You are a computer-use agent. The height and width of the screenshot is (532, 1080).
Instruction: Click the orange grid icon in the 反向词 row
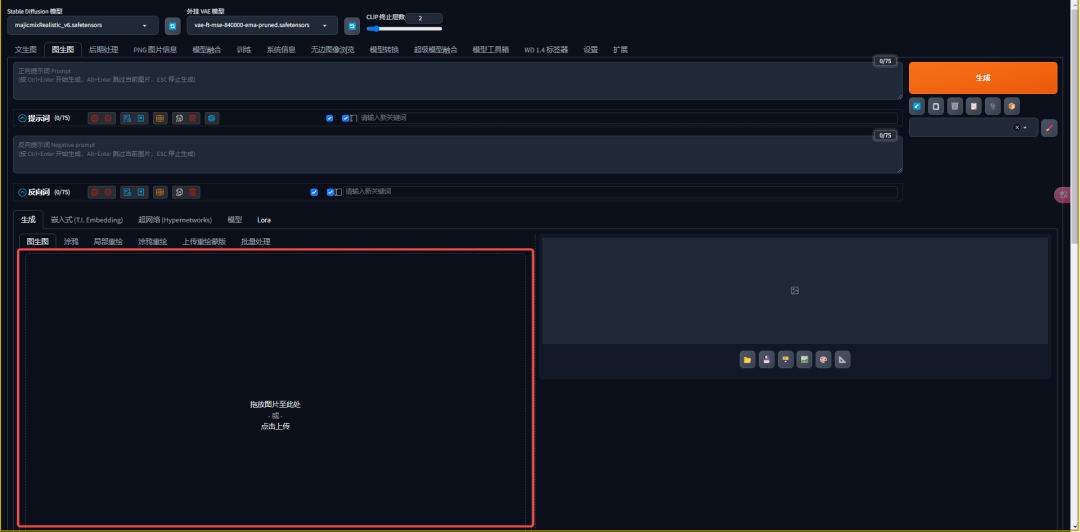160,192
